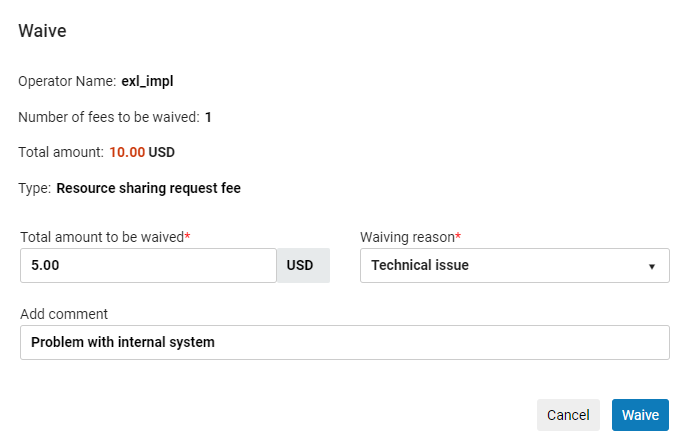Click the Number of fees to be waived label
The height and width of the screenshot is (446, 686).
click(x=108, y=117)
